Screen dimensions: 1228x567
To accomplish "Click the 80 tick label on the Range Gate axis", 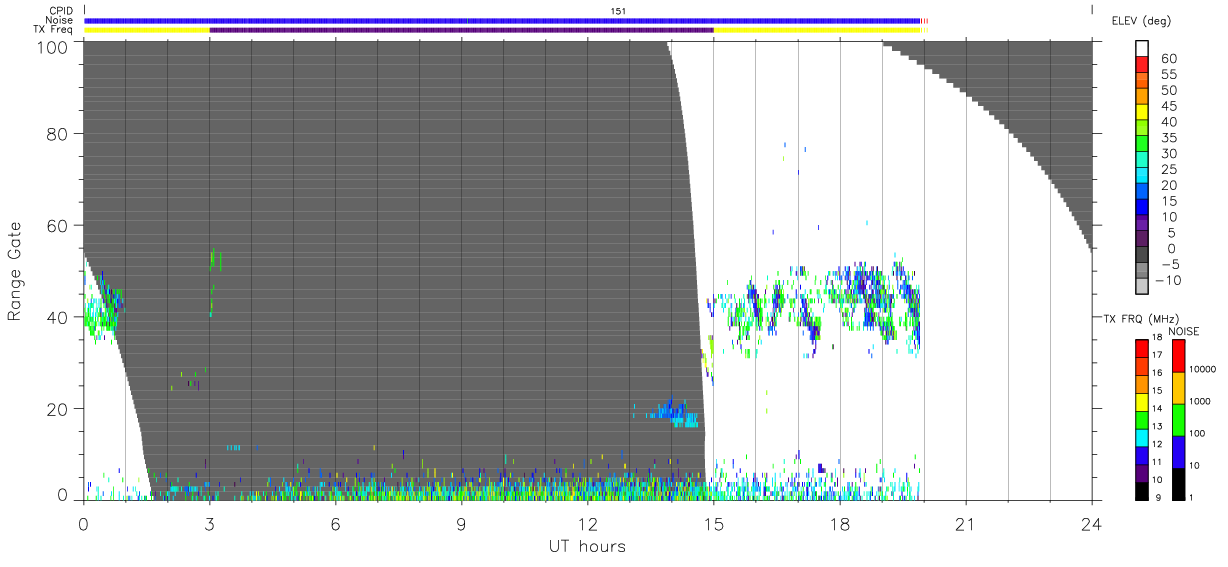I will (59, 134).
